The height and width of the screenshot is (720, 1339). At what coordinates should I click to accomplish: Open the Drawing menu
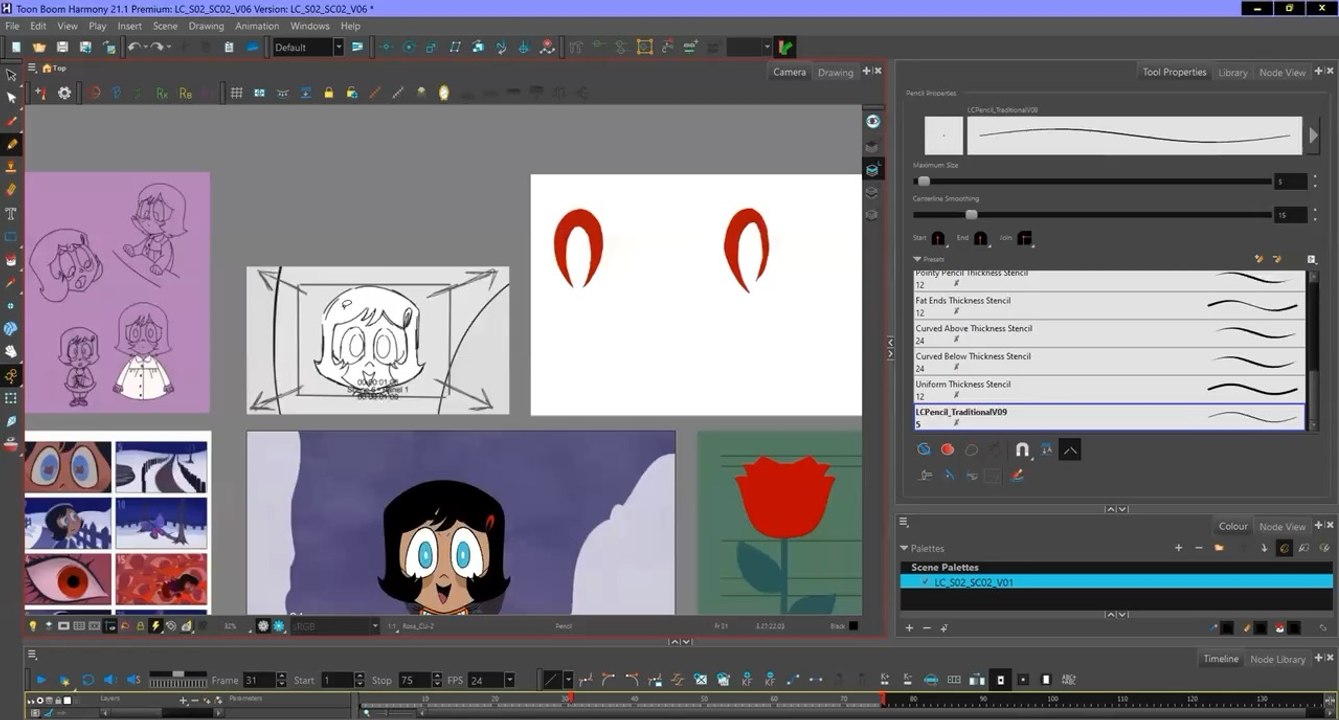coord(206,26)
